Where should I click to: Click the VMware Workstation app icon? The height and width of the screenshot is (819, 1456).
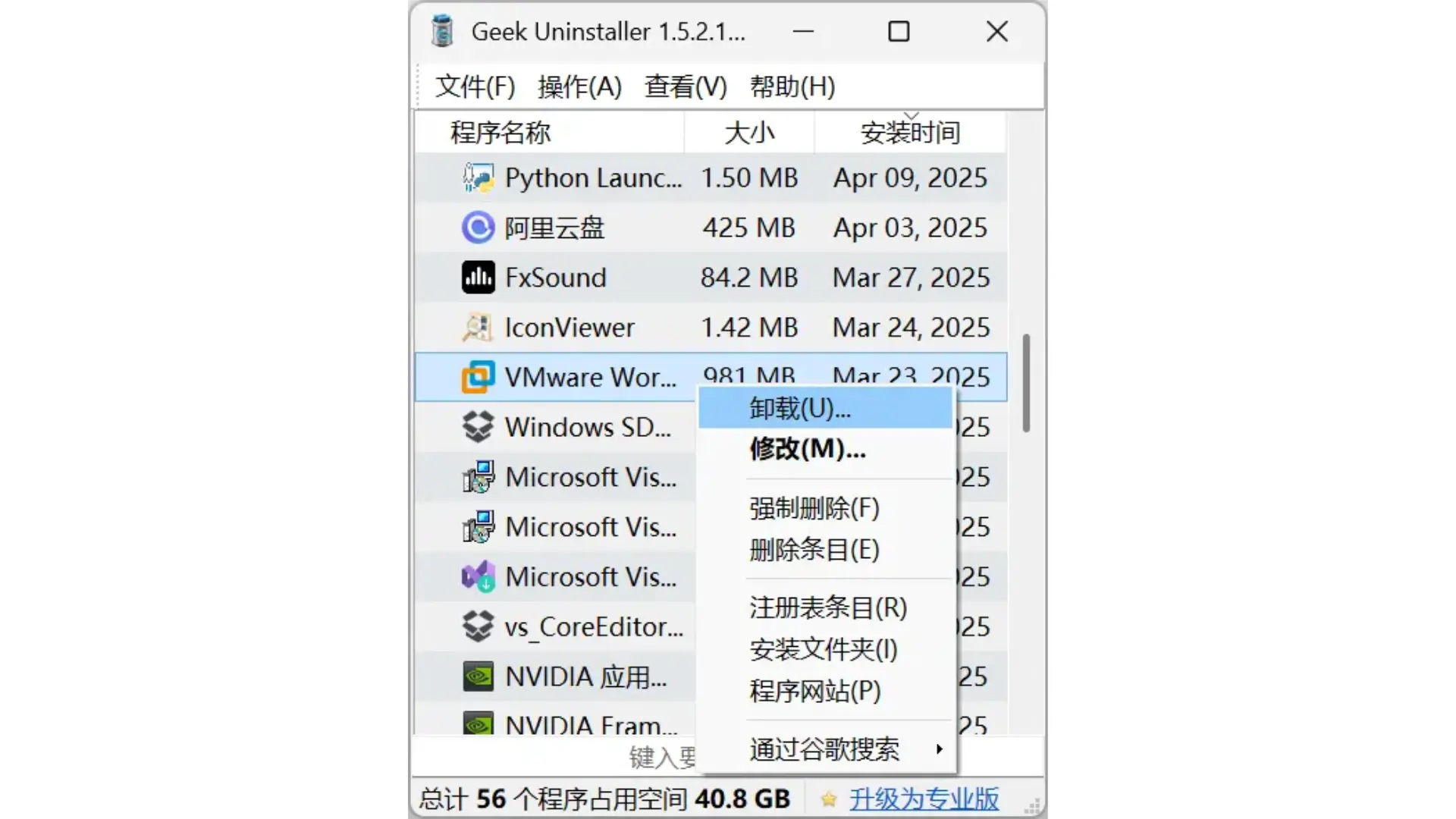478,377
